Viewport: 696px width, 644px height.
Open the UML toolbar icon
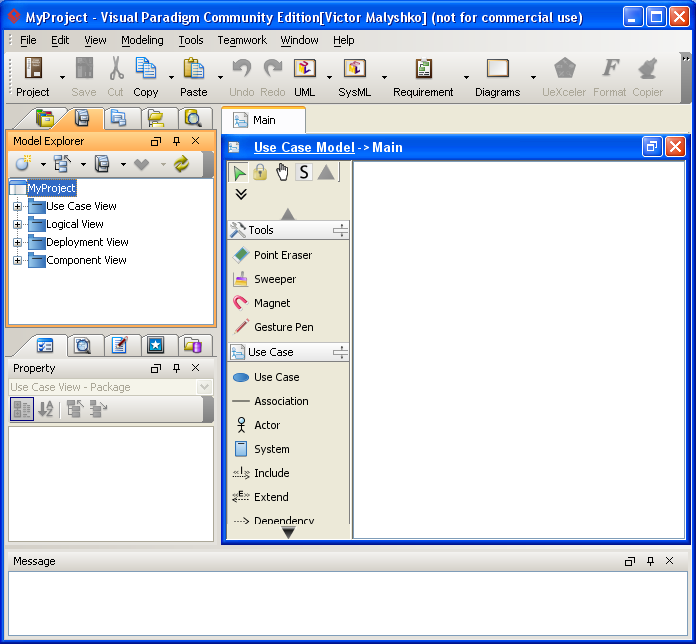click(x=304, y=68)
